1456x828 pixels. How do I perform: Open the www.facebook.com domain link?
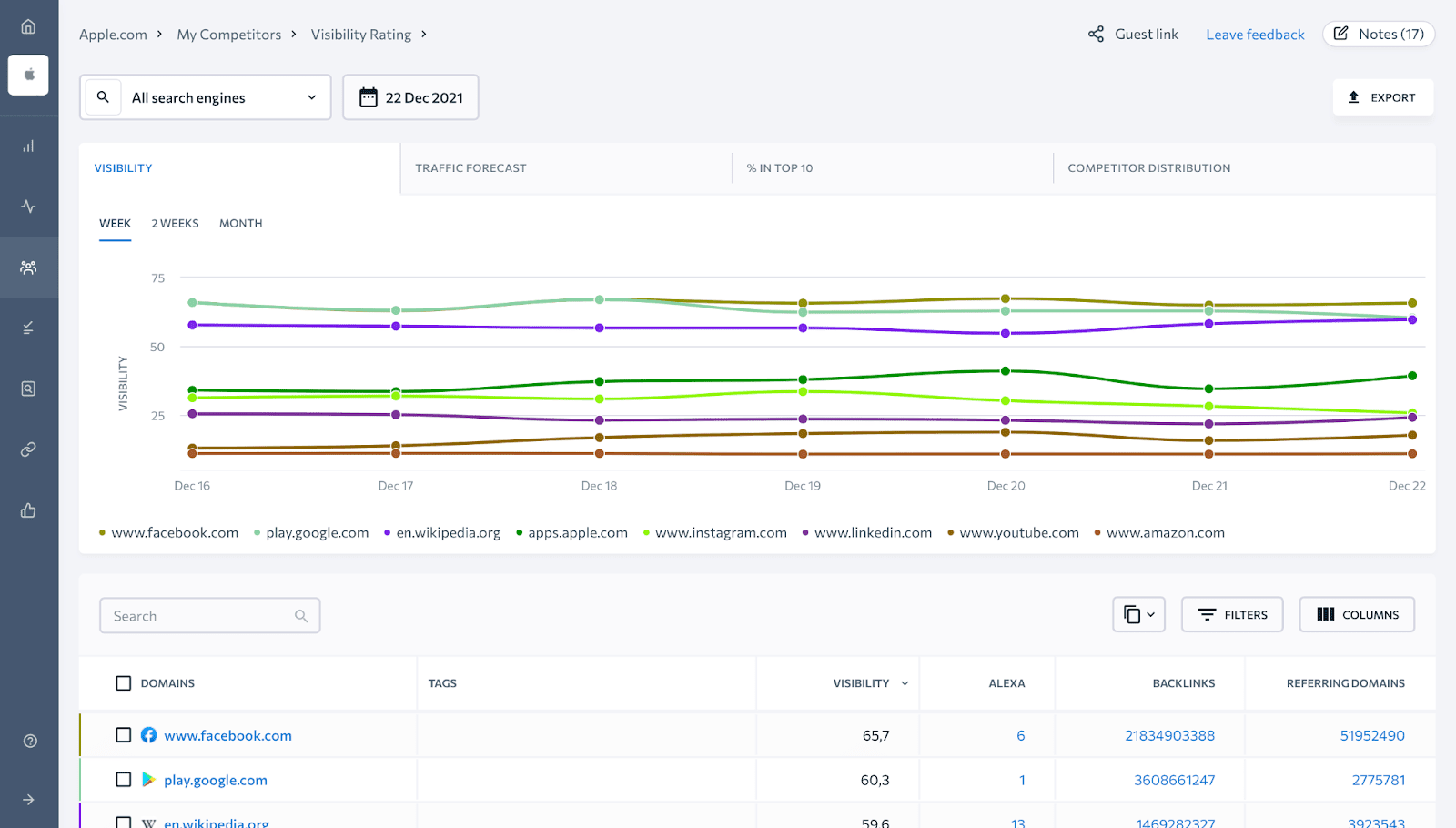coord(227,735)
